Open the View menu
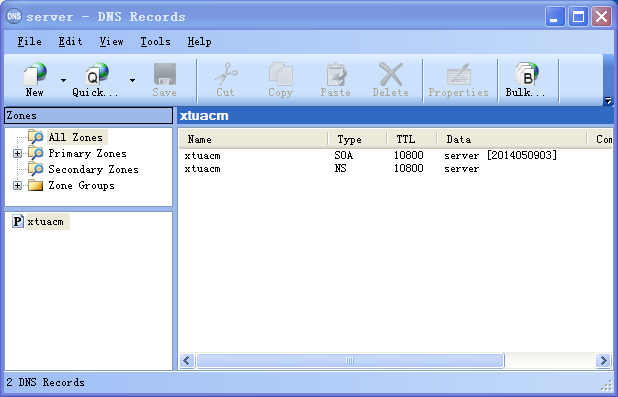The width and height of the screenshot is (618, 397). pos(112,41)
